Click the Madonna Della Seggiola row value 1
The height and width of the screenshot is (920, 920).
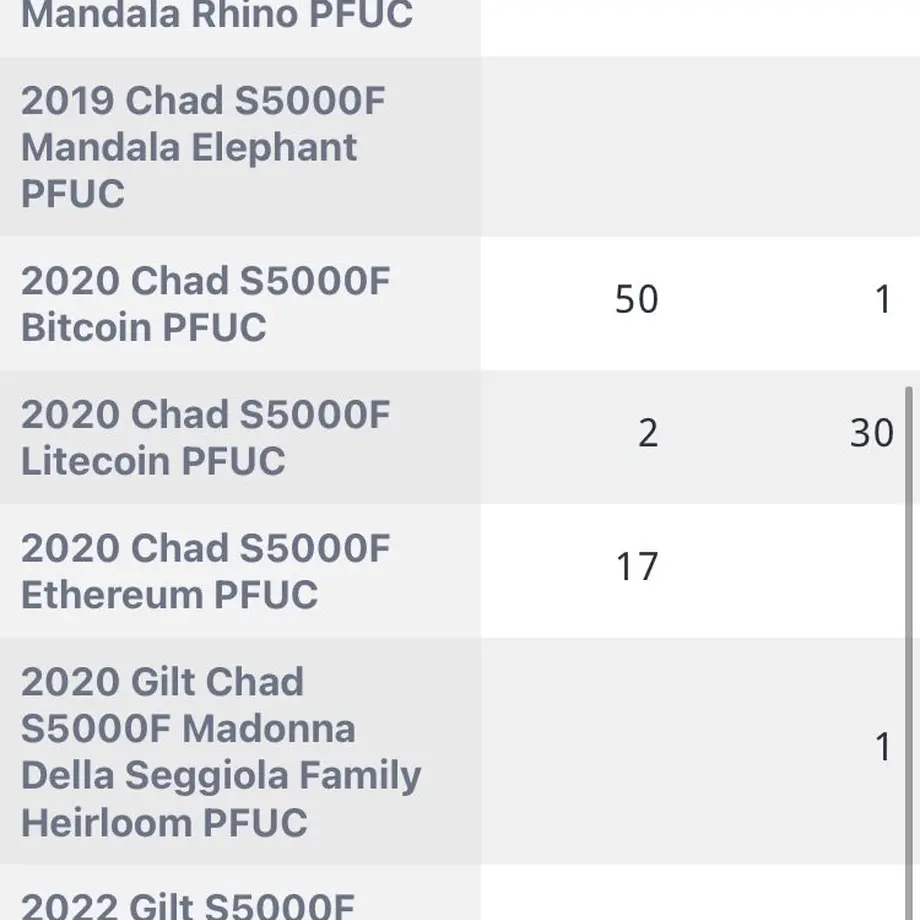(x=884, y=747)
